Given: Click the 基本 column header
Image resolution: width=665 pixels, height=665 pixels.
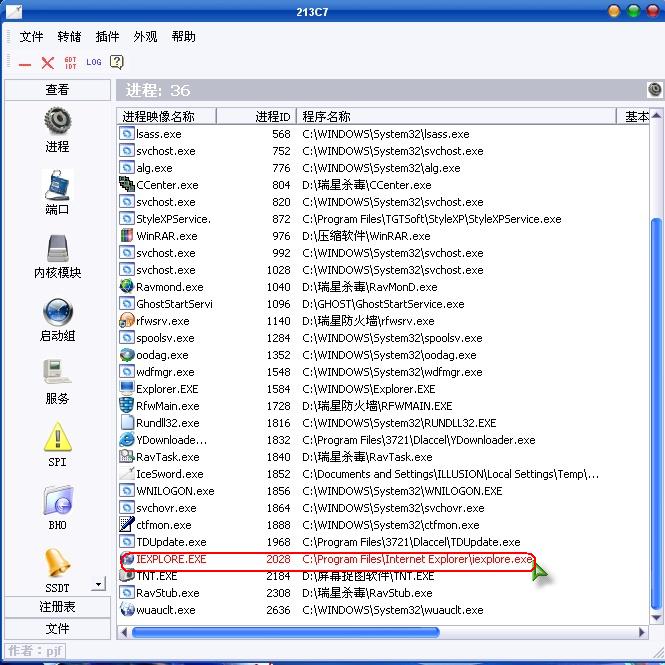Looking at the screenshot, I should (x=633, y=116).
